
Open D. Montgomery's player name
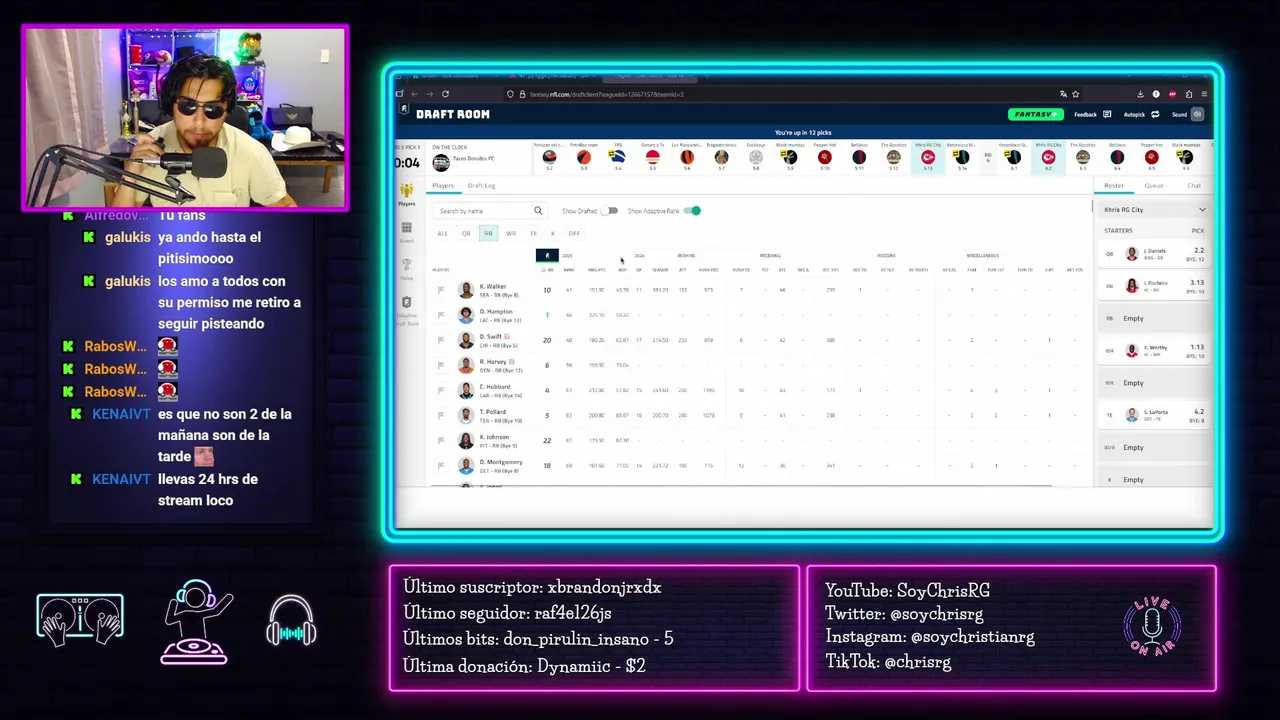(x=501, y=462)
